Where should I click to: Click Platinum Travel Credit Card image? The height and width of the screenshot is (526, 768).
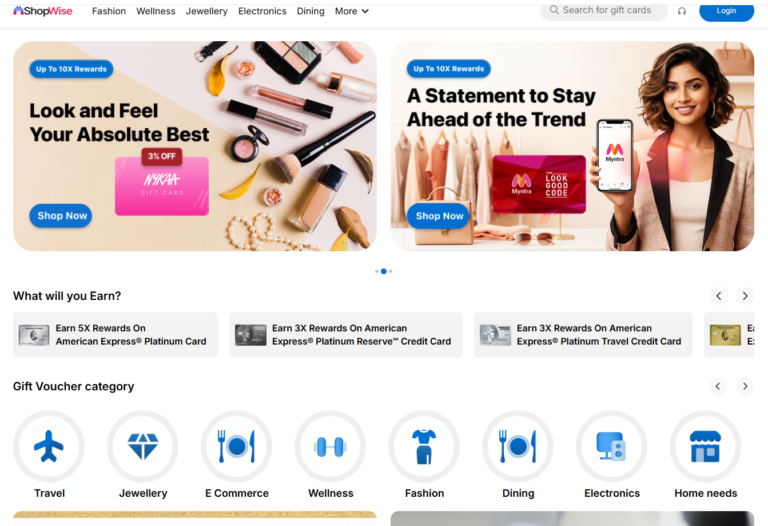pyautogui.click(x=495, y=335)
